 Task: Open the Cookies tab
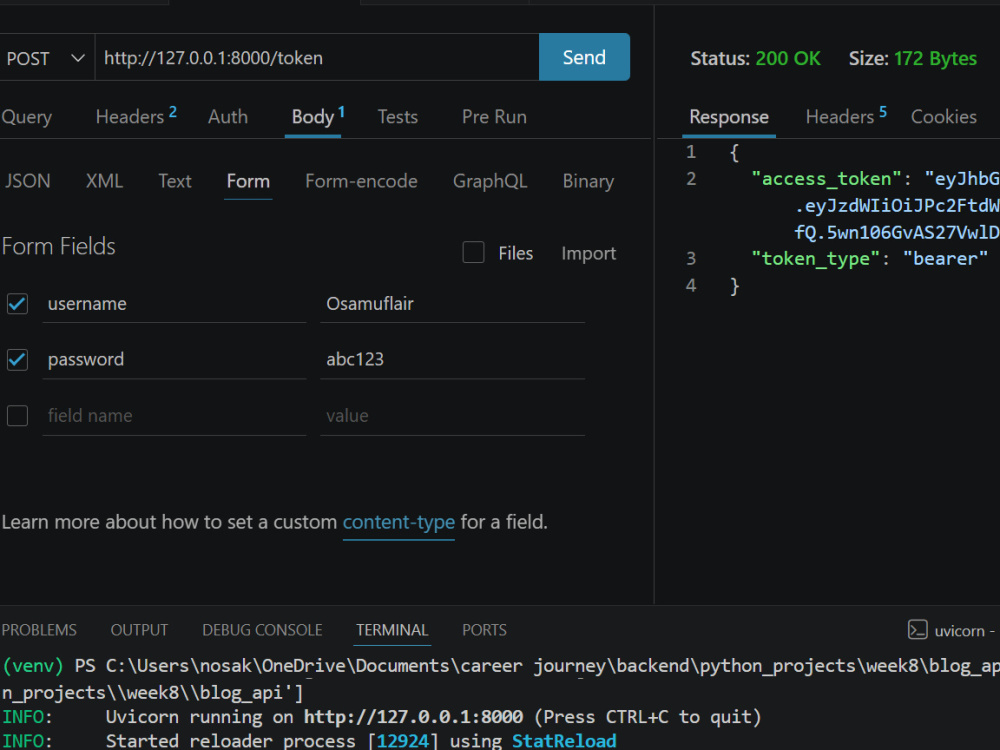[x=943, y=117]
